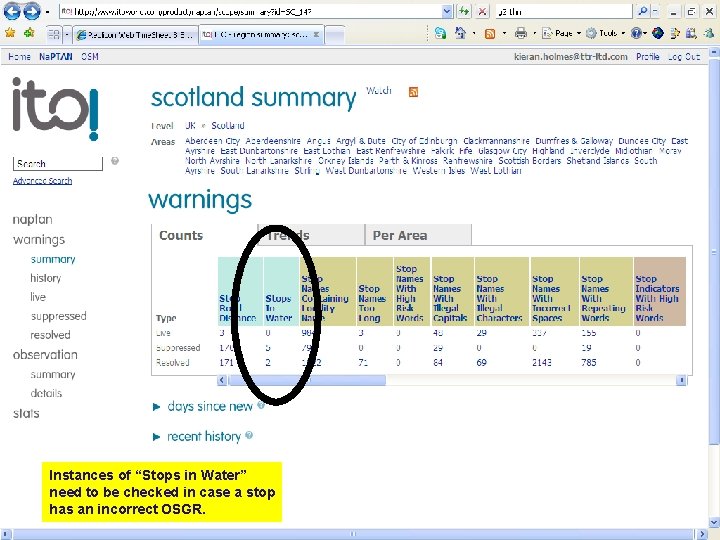Open the Page menu dropdown
Viewport: 720px width, 540px height.
[562, 33]
